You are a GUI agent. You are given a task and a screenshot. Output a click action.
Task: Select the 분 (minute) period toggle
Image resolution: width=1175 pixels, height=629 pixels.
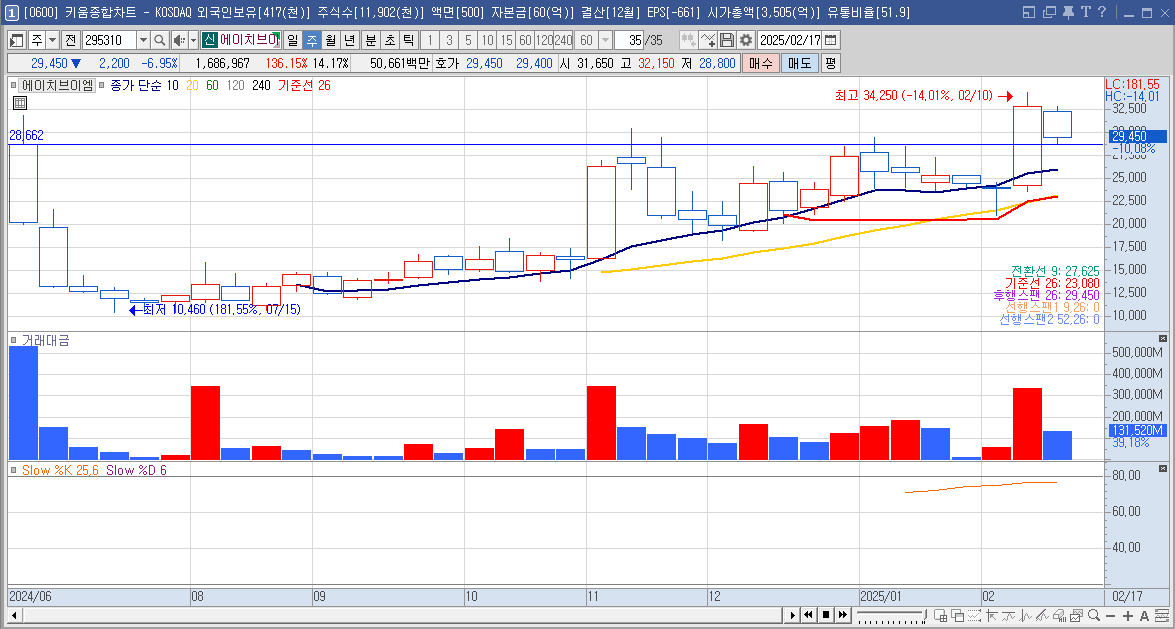tap(370, 40)
